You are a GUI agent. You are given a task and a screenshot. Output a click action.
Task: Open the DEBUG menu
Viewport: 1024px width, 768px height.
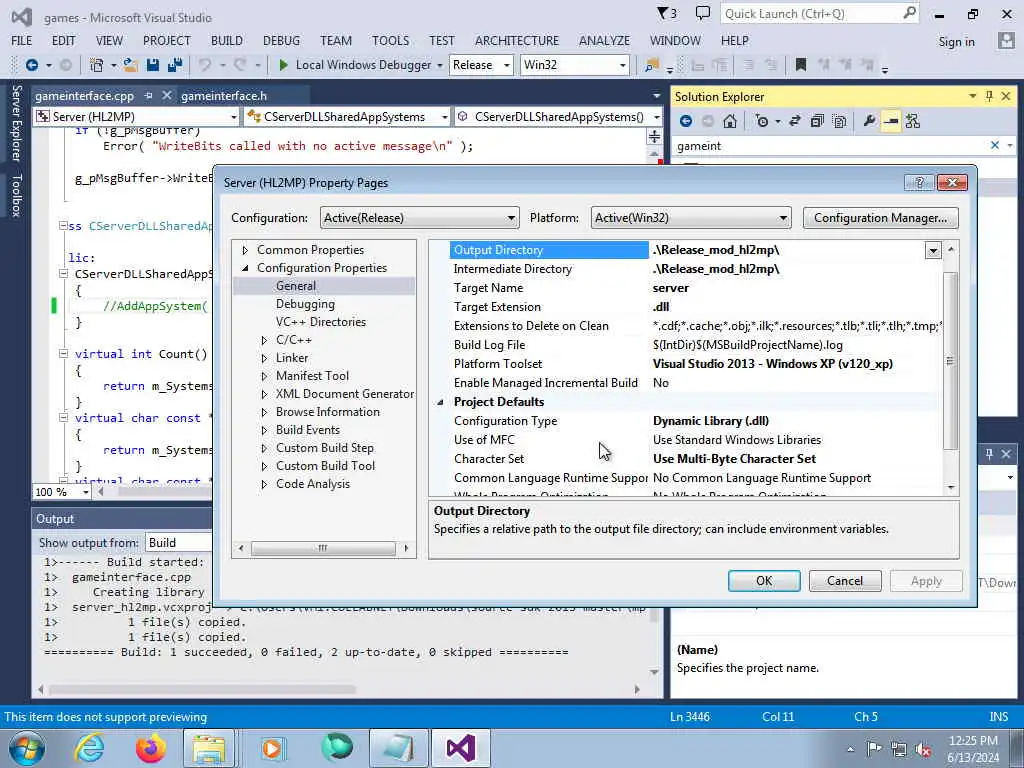click(x=281, y=40)
